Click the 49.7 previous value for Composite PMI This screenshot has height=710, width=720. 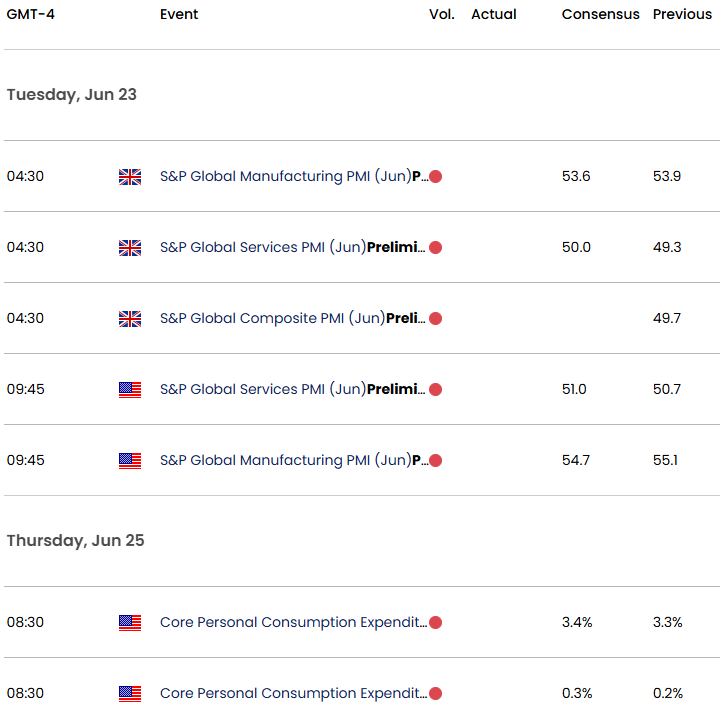tap(667, 318)
